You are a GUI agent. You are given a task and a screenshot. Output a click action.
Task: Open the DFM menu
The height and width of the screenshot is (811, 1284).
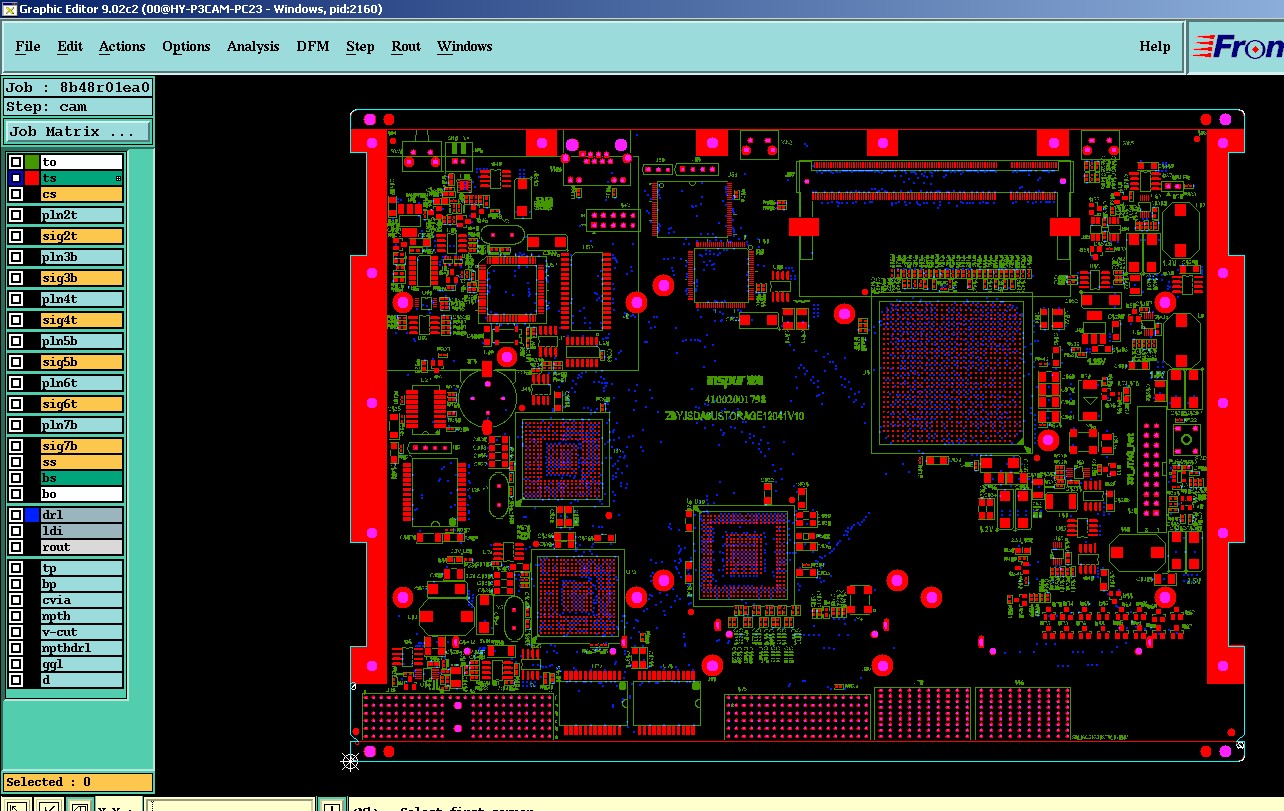coord(313,46)
